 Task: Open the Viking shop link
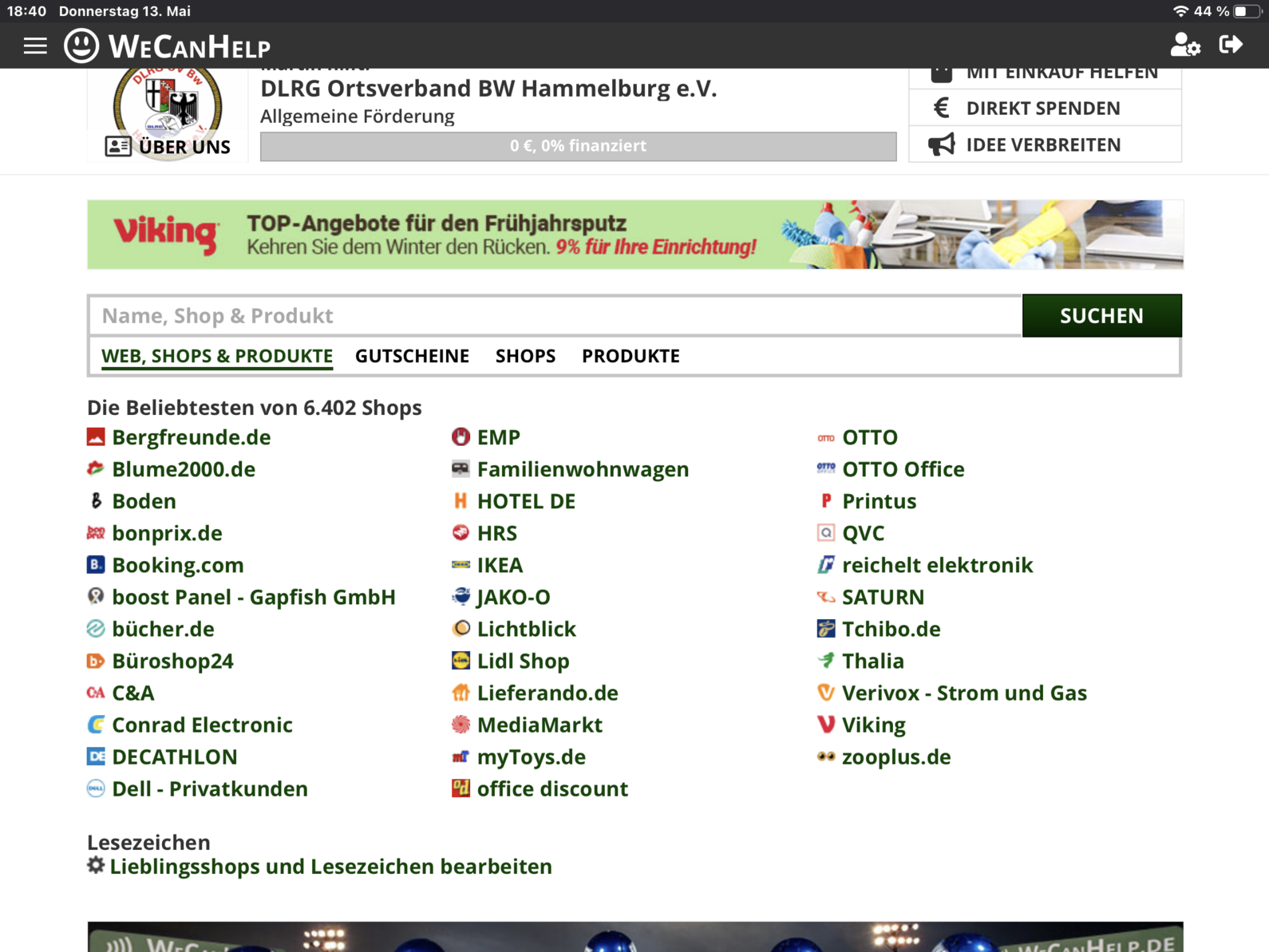pos(874,725)
